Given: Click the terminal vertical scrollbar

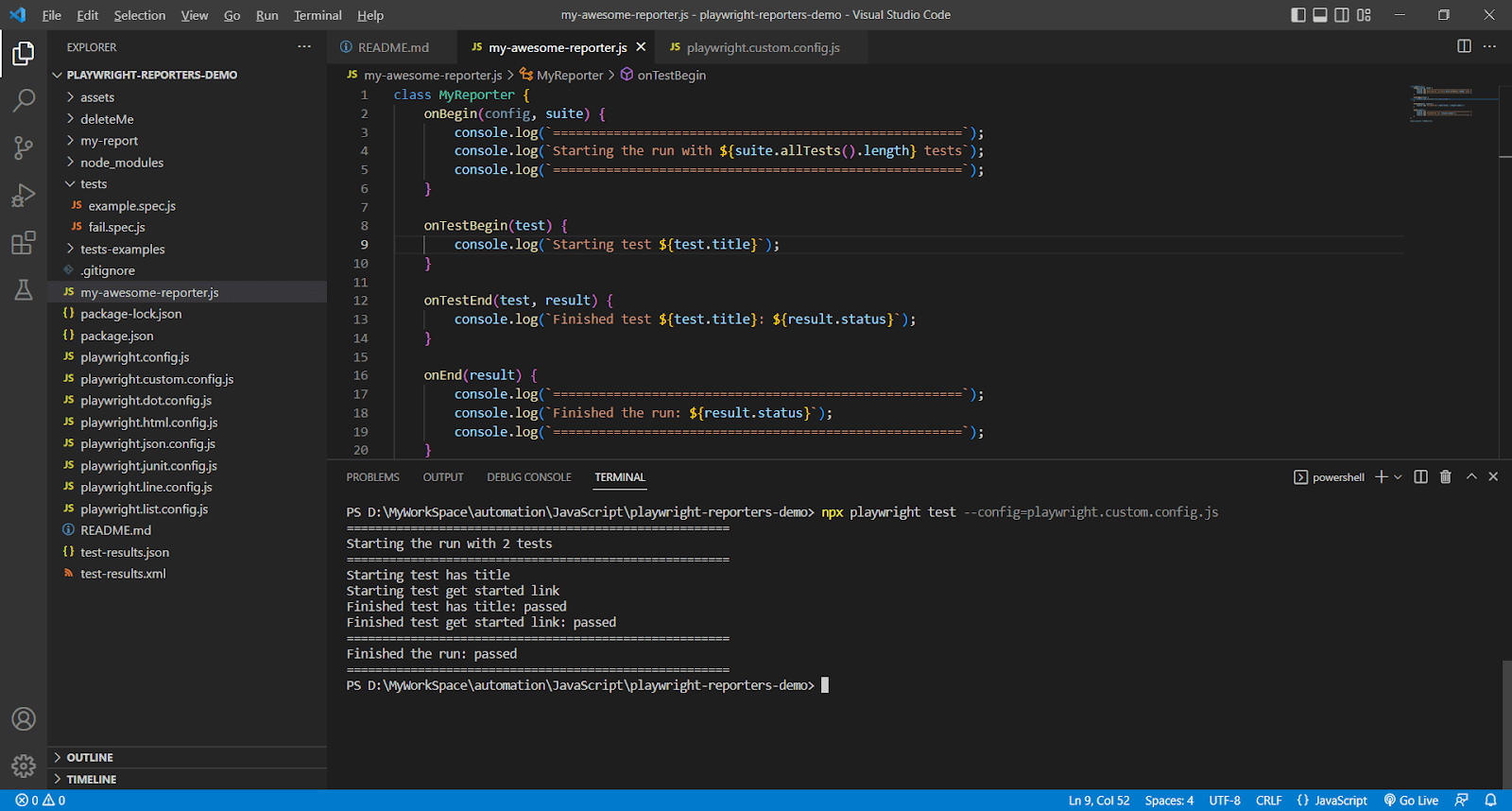Looking at the screenshot, I should coord(1506,724).
